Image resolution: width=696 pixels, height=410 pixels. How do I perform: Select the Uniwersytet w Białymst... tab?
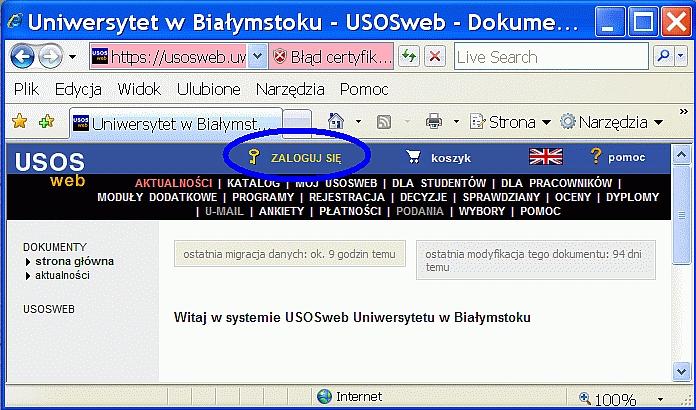(176, 123)
